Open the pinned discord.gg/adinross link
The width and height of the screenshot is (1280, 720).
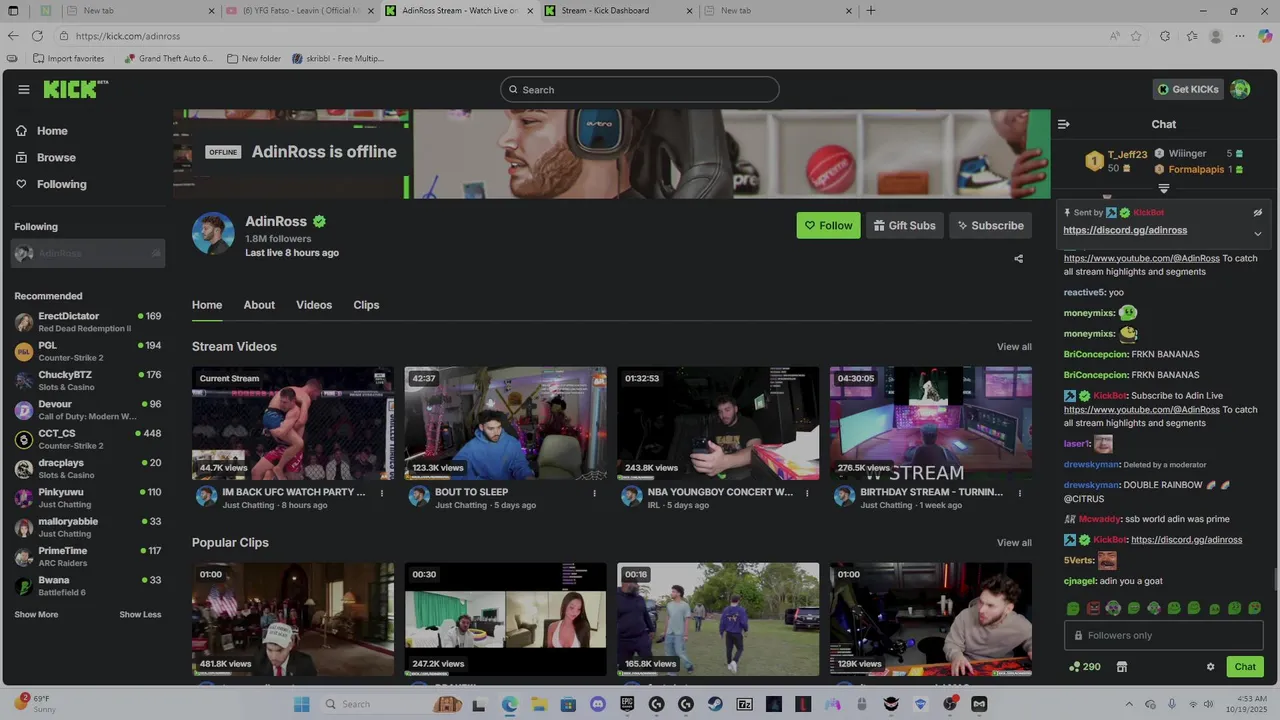[1125, 230]
